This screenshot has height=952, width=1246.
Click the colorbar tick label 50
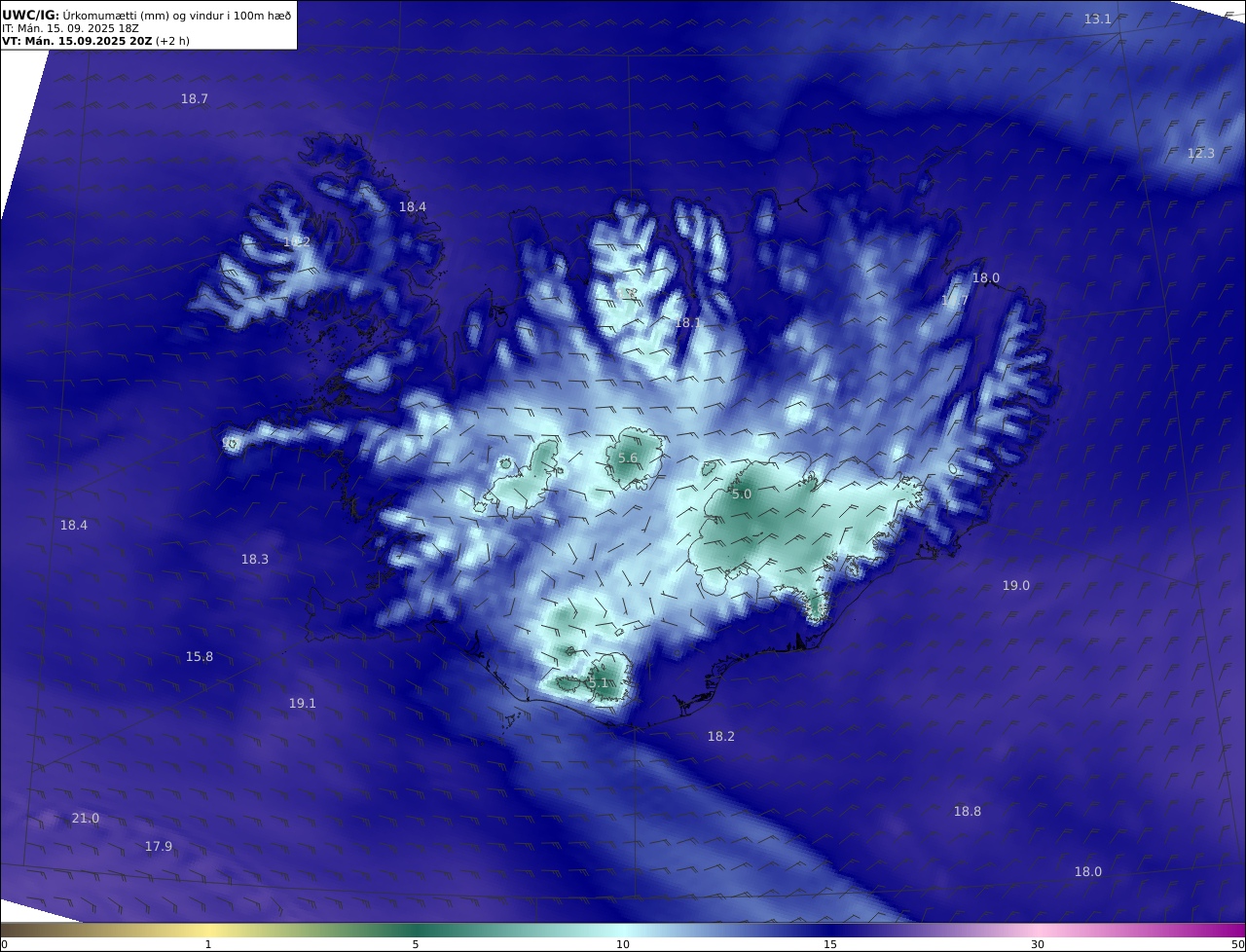click(x=1238, y=944)
